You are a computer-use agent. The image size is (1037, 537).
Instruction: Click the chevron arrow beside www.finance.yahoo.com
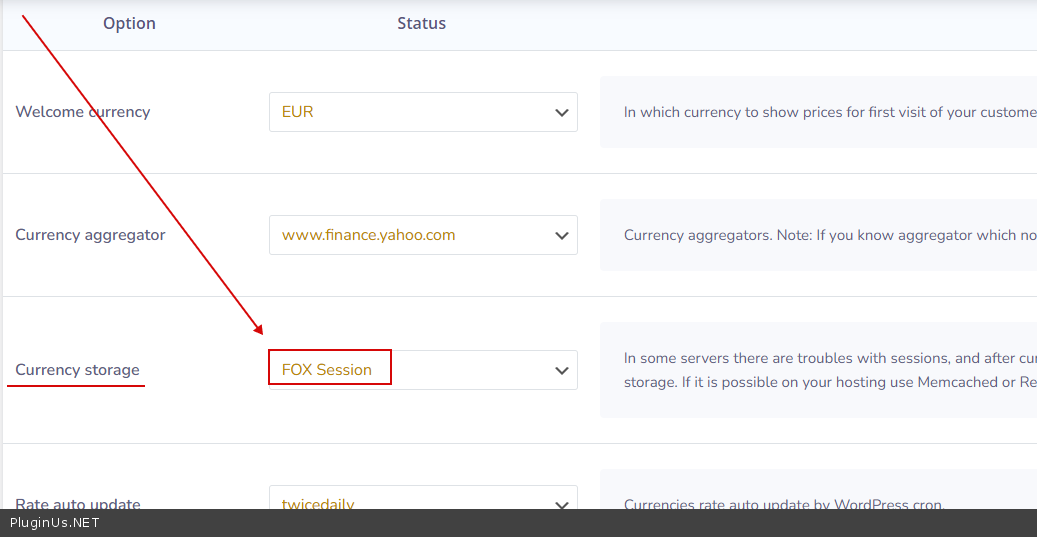pyautogui.click(x=562, y=236)
